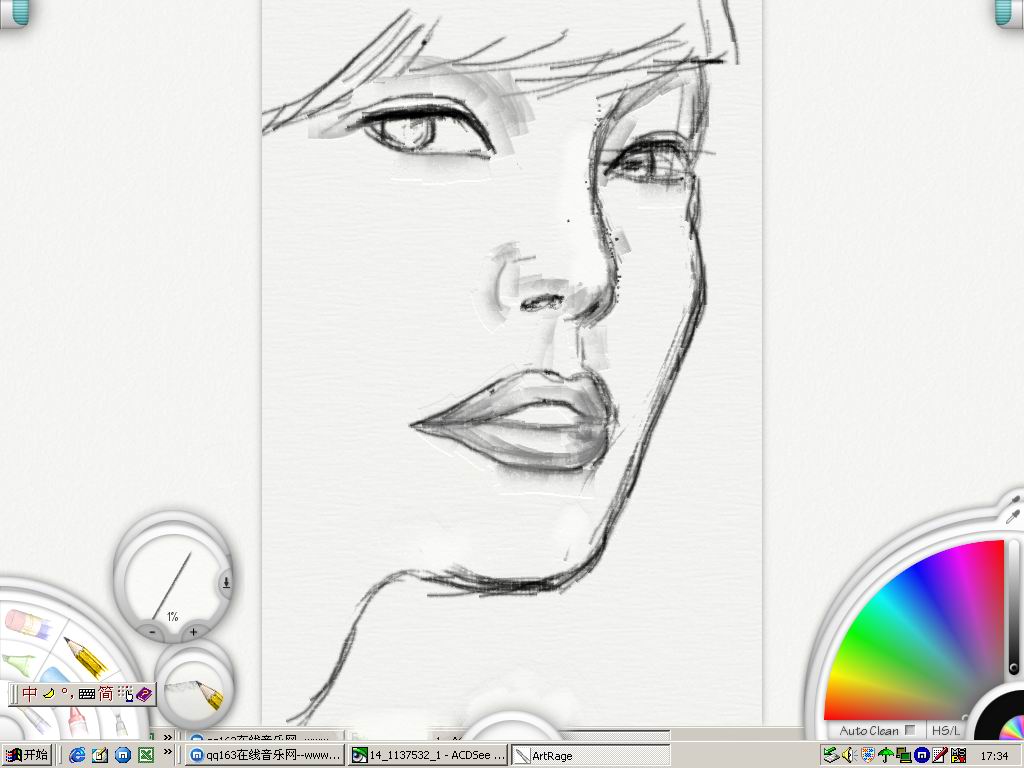1024x768 pixels.
Task: Toggle simplified 简 character mode on IME bar
Action: point(106,694)
